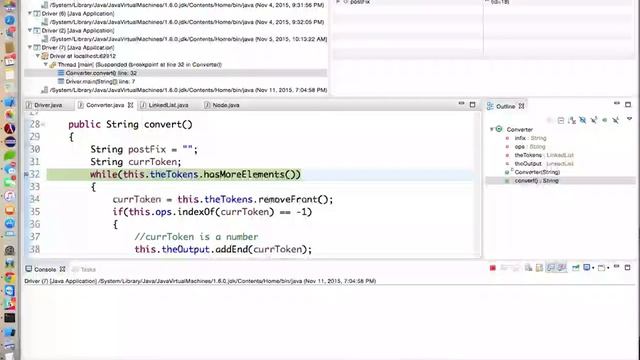Pin the Console view
640x360 pixels.
click(x=576, y=268)
